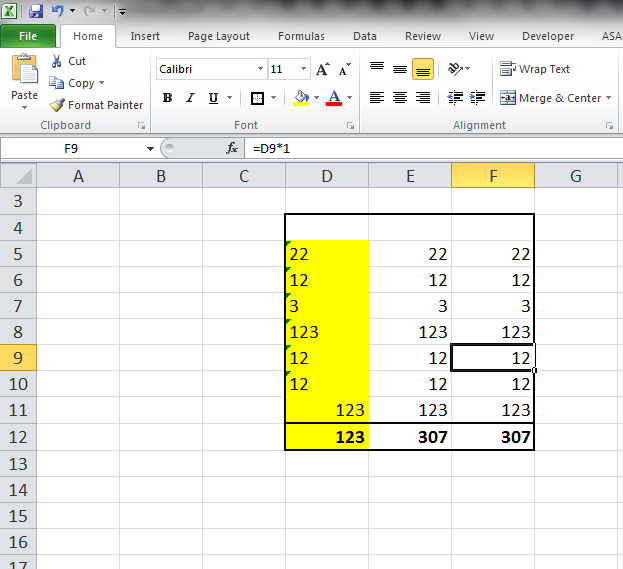Select cell E12 containing 307
This screenshot has width=623, height=569.
(410, 437)
